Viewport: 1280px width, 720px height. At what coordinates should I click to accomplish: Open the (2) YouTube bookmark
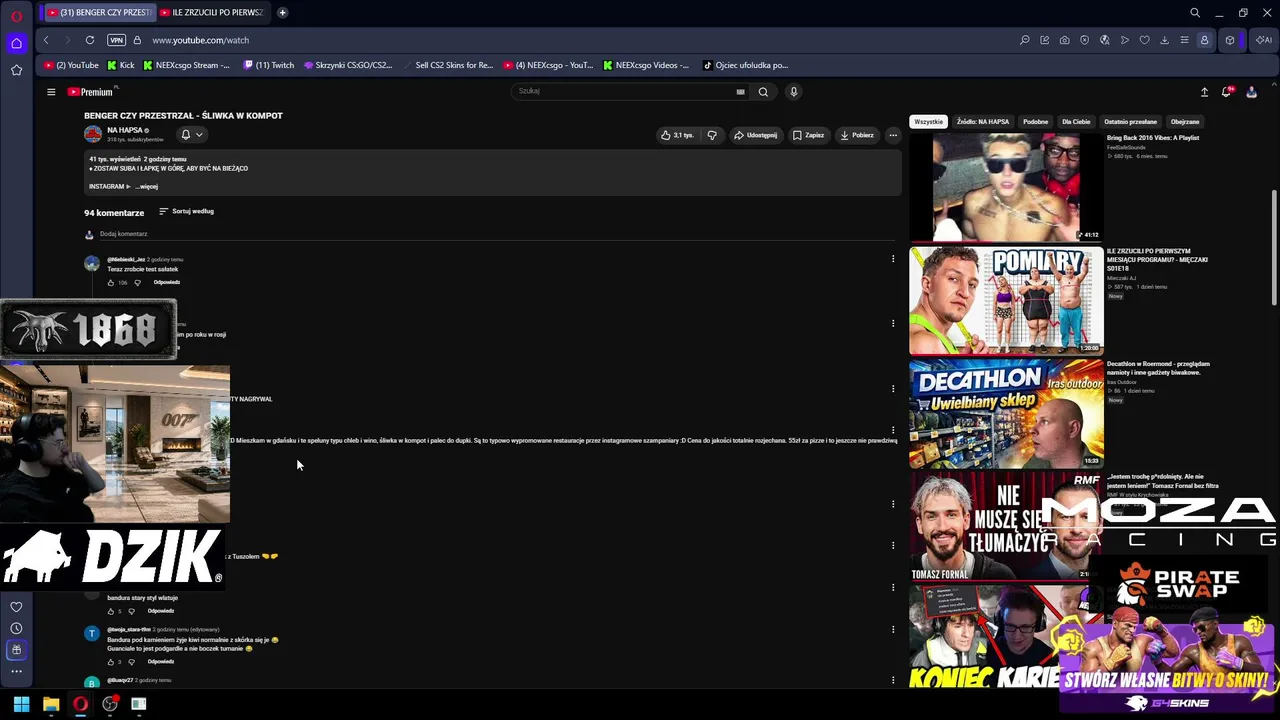coord(71,65)
